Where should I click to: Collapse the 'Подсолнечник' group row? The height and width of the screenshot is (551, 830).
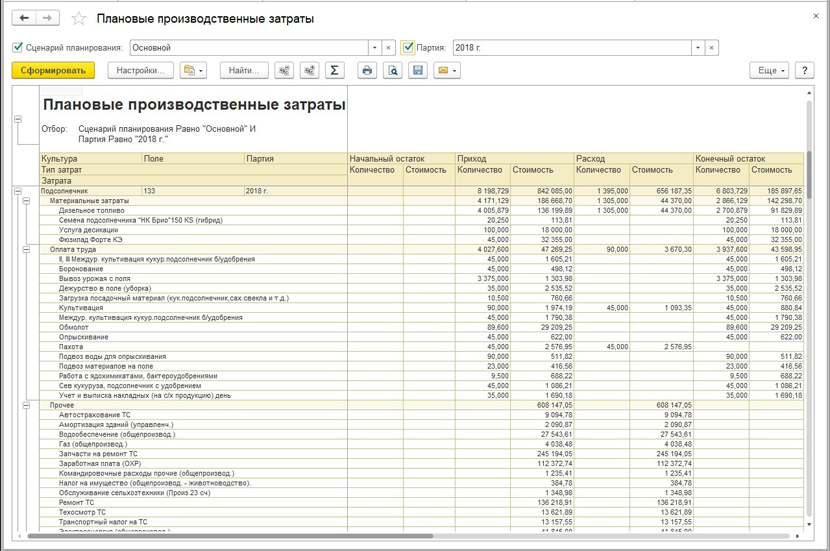pos(18,190)
